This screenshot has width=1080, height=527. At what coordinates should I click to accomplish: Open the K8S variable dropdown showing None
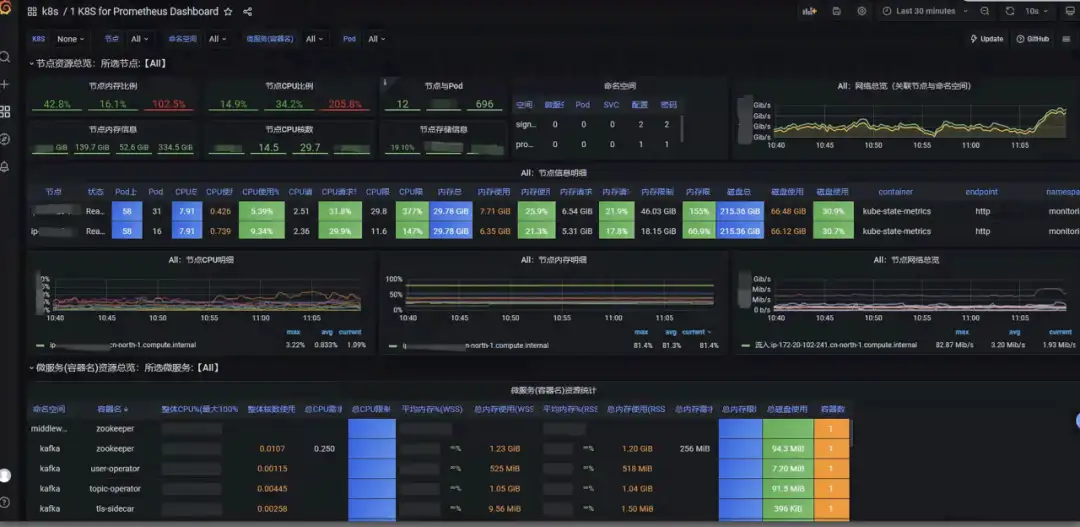70,39
